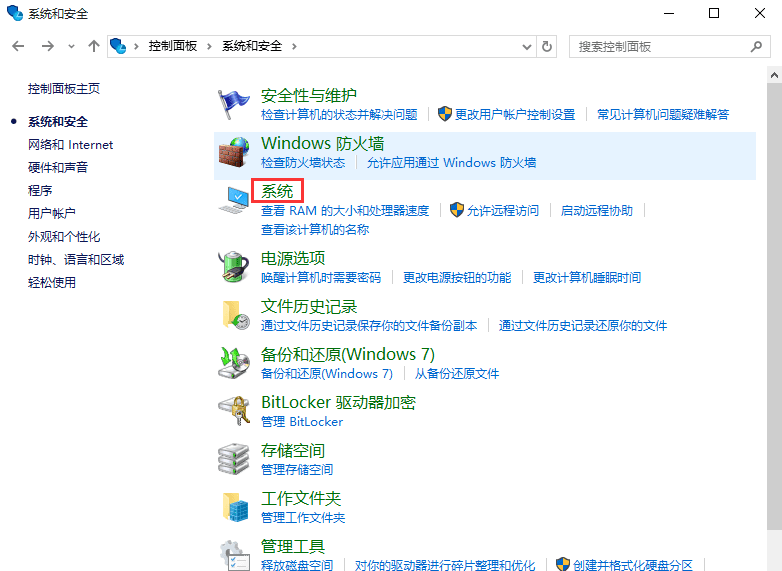Click 从备份还原文件 link
The image size is (782, 571).
(x=457, y=374)
